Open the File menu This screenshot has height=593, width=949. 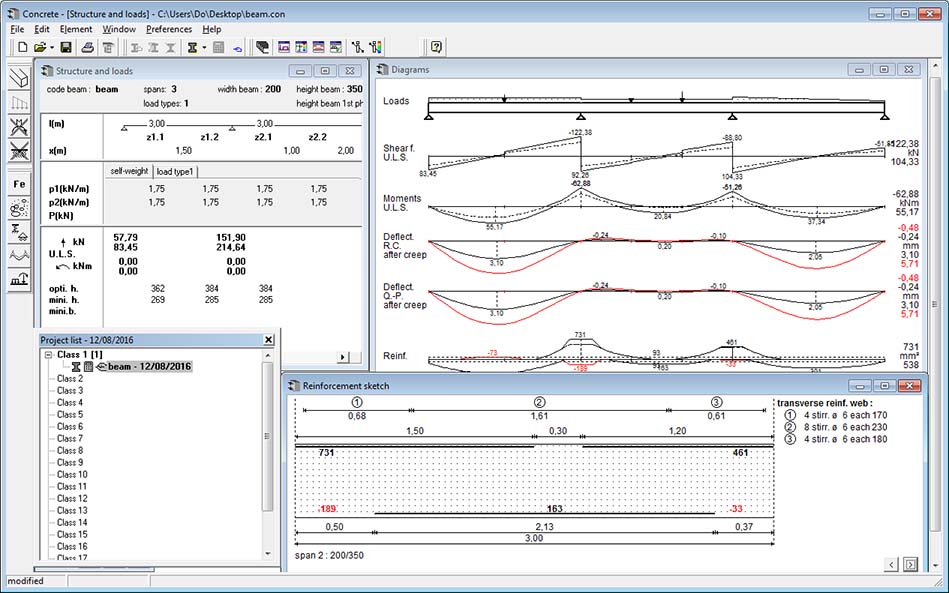18,29
